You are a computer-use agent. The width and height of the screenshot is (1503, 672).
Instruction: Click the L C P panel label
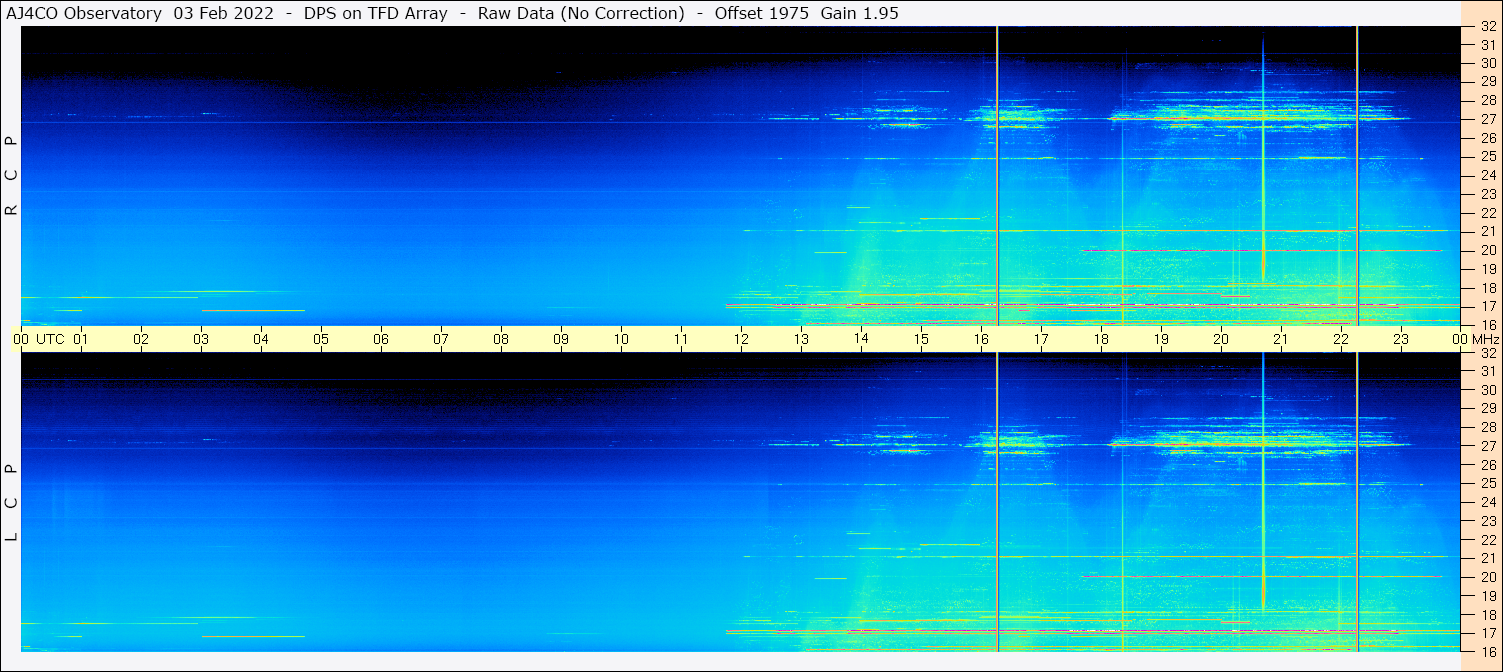pyautogui.click(x=12, y=502)
